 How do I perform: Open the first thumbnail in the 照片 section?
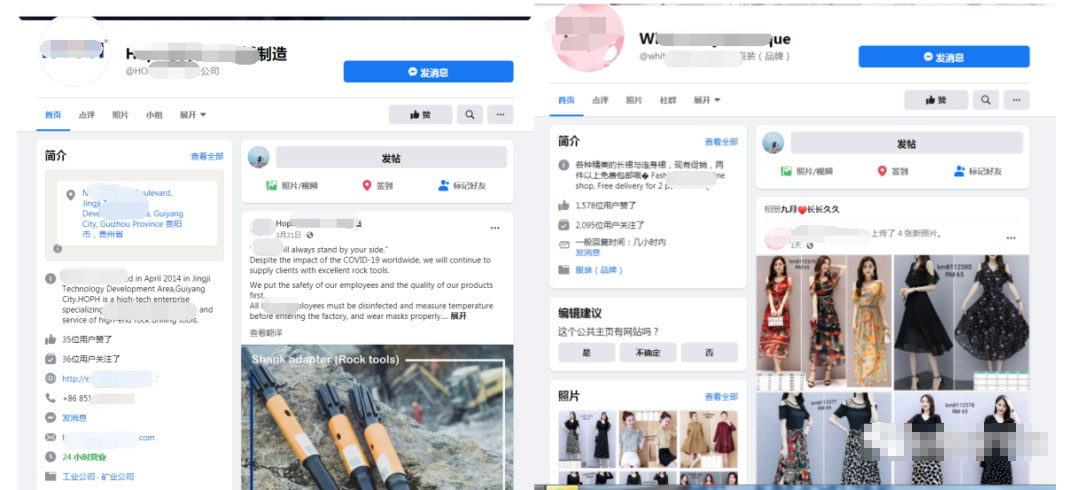[587, 438]
